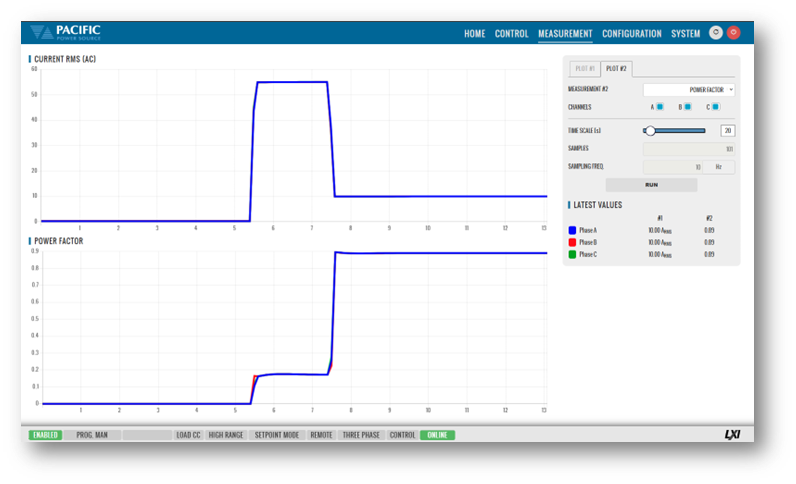
Task: Toggle channel C checkbox
Action: 716,107
